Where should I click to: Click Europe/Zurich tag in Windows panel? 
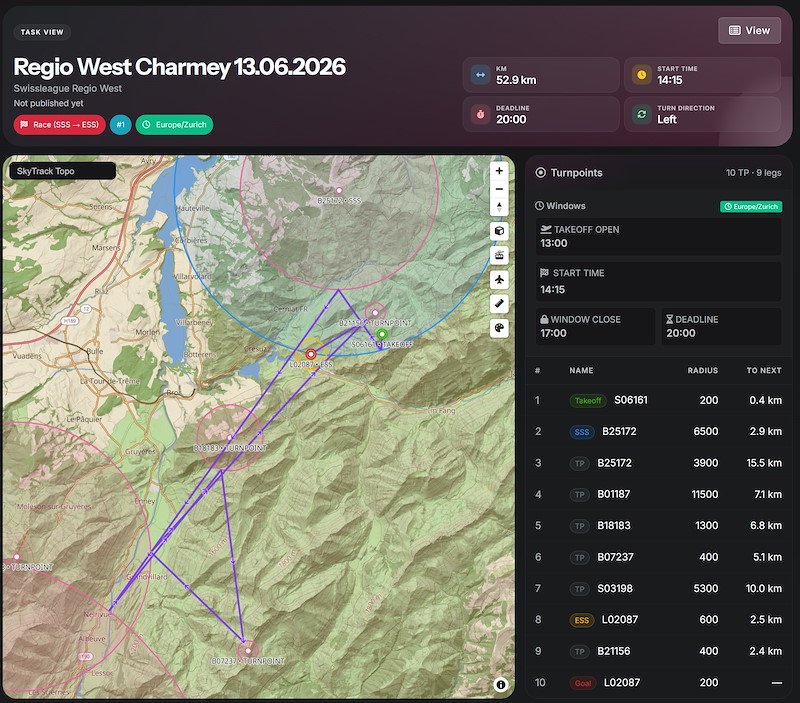[751, 207]
